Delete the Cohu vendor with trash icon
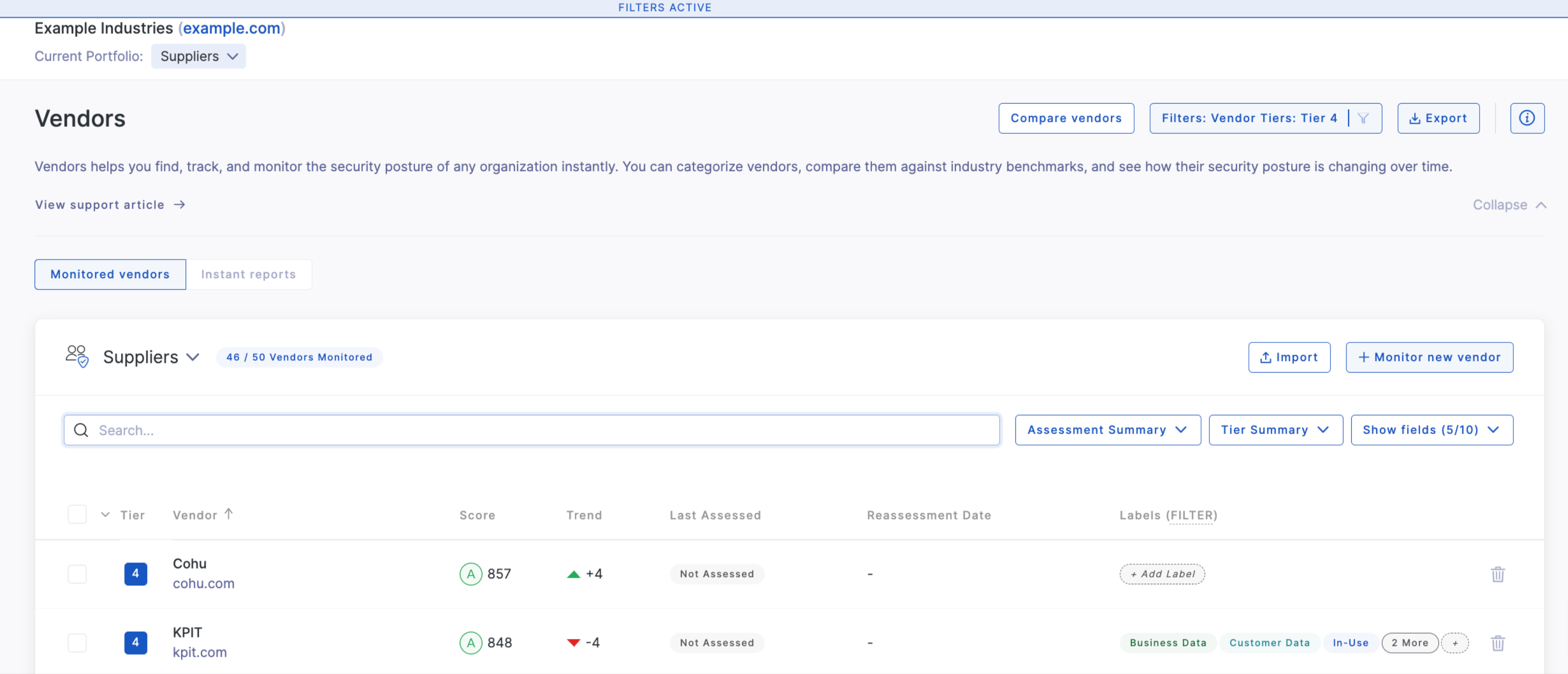1568x674 pixels. click(1497, 574)
